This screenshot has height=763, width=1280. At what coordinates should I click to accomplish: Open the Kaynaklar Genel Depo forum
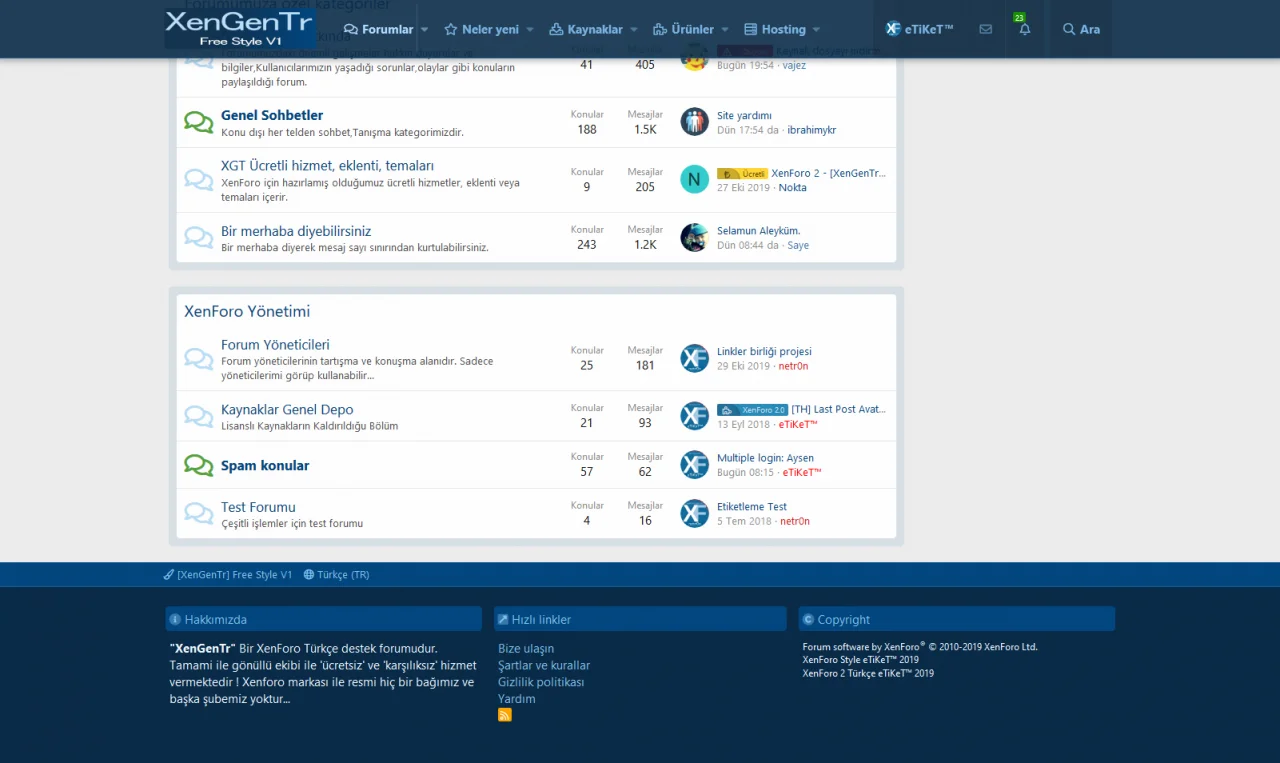[287, 409]
